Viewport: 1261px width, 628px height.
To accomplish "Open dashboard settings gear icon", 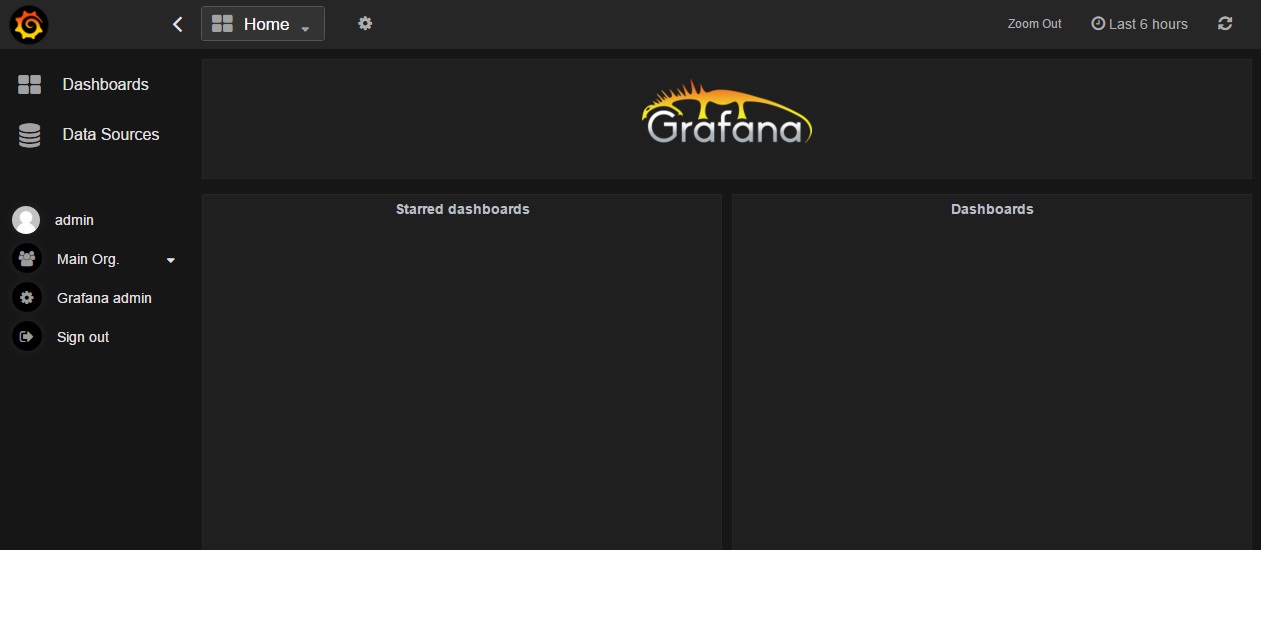I will (365, 23).
